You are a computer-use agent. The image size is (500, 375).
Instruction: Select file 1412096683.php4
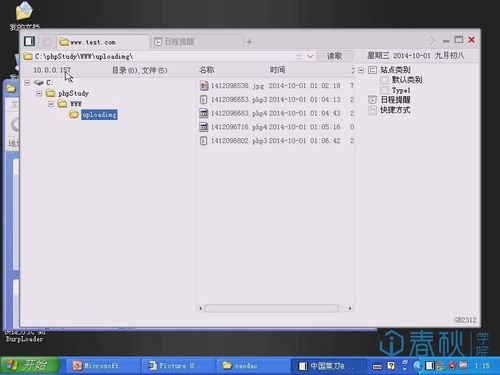point(239,113)
